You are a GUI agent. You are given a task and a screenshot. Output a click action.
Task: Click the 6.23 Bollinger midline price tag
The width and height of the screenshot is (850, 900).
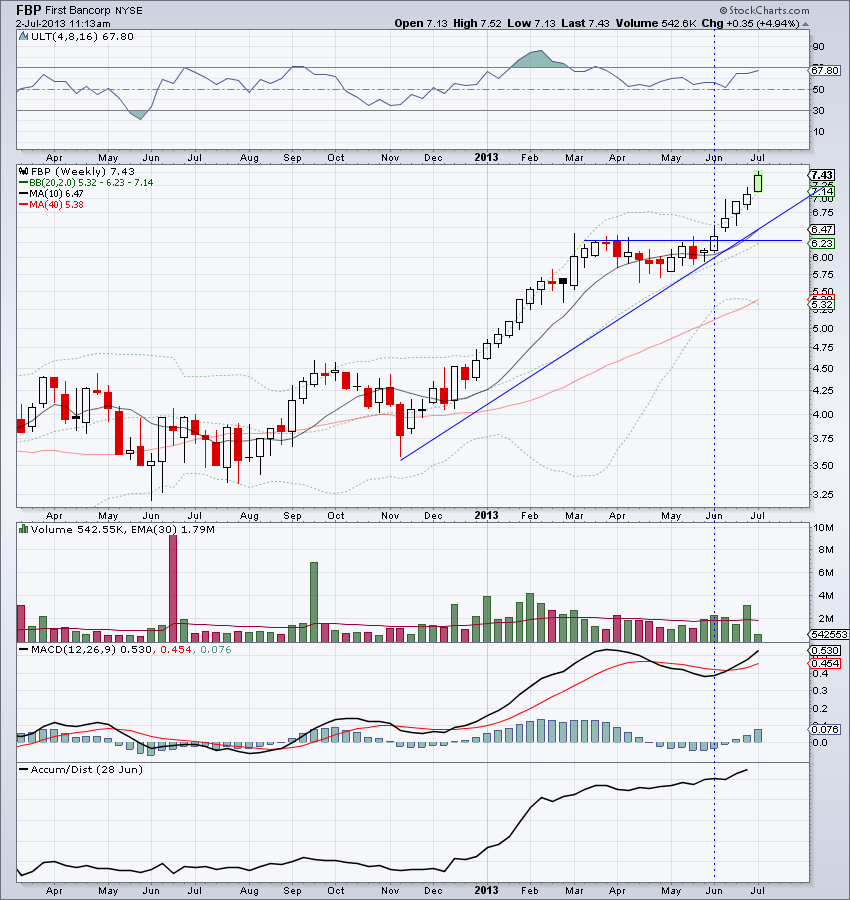pos(822,243)
